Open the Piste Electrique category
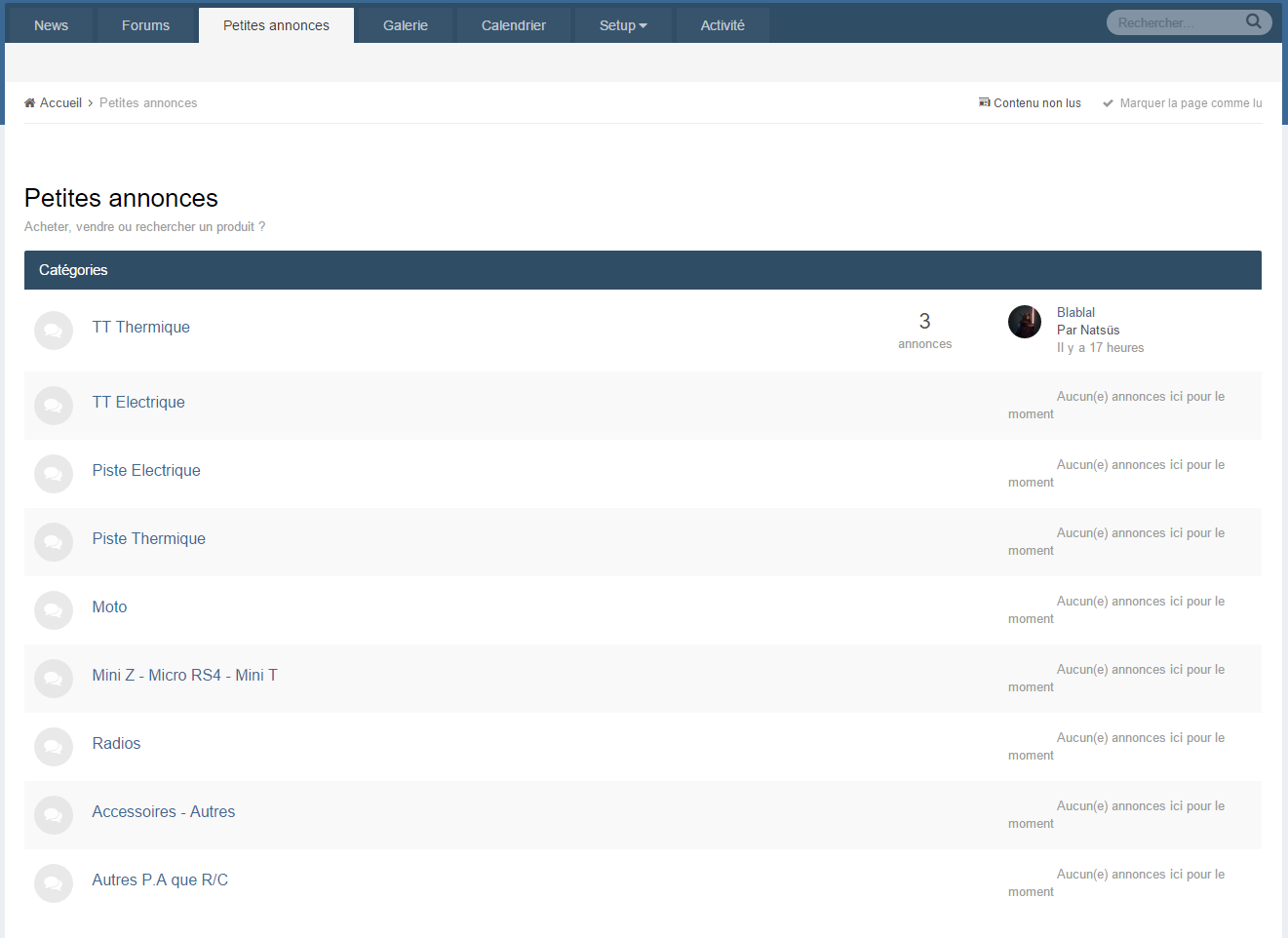This screenshot has width=1288, height=938. (x=146, y=471)
